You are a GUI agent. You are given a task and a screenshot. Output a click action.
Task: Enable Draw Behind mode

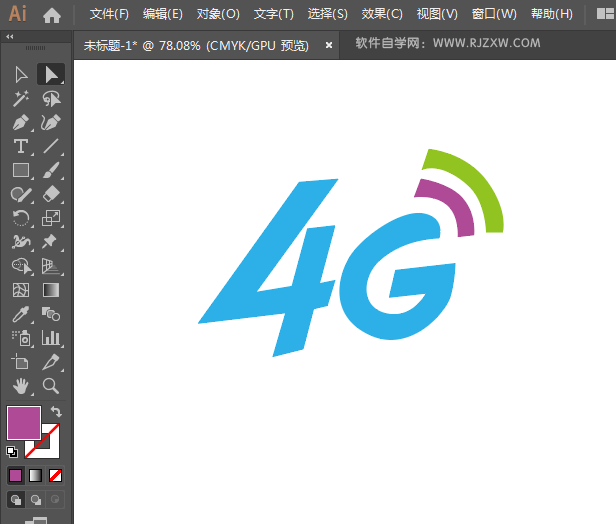[x=36, y=500]
